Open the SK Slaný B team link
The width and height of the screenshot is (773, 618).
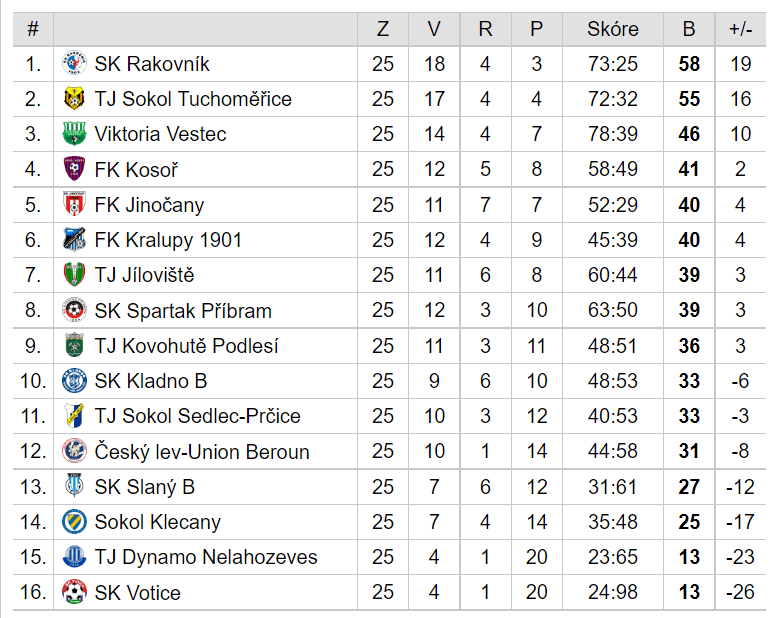pyautogui.click(x=144, y=487)
